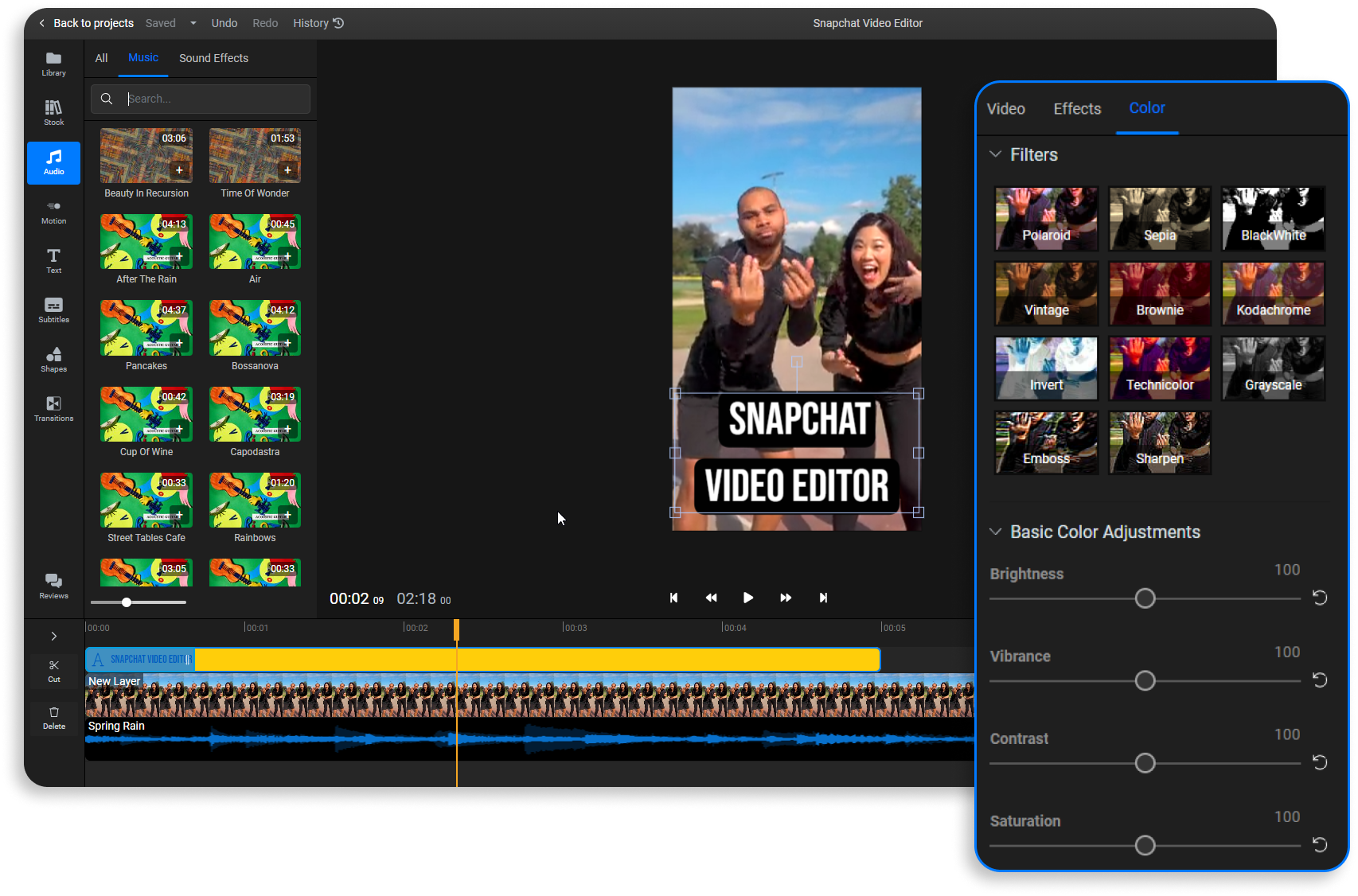This screenshot has height=896, width=1358.
Task: Open the Text tool
Action: [x=53, y=260]
